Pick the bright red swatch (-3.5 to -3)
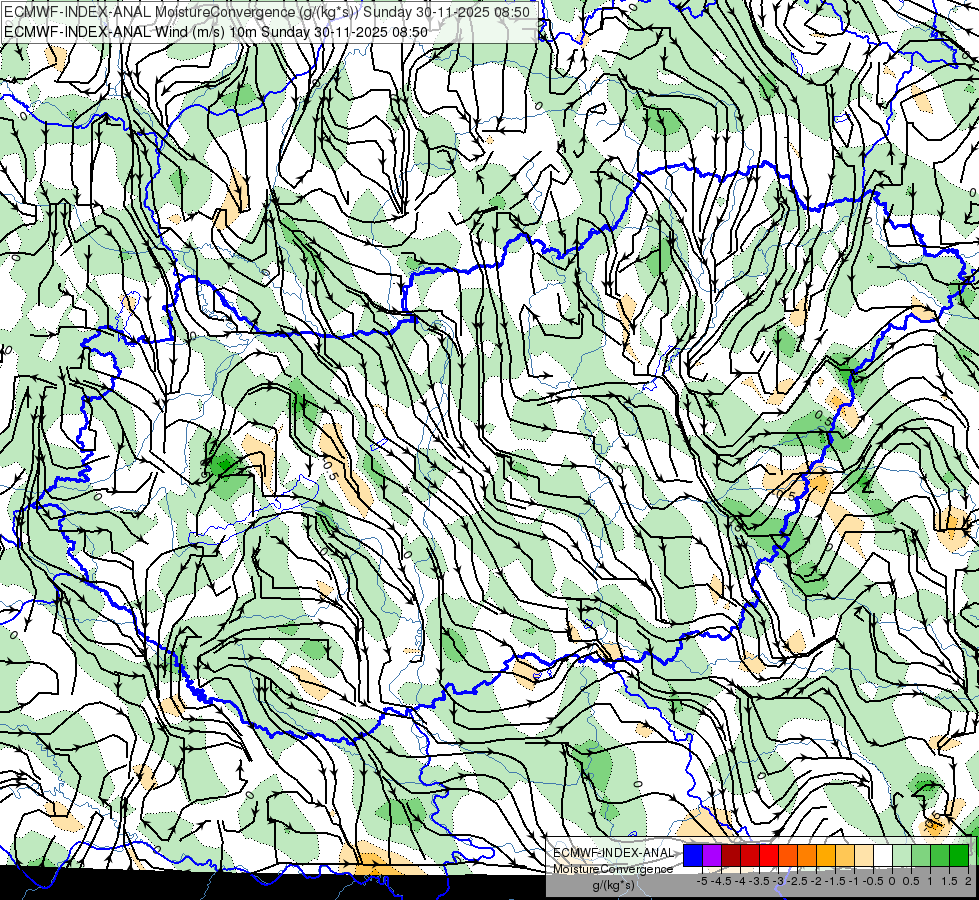 [769, 856]
